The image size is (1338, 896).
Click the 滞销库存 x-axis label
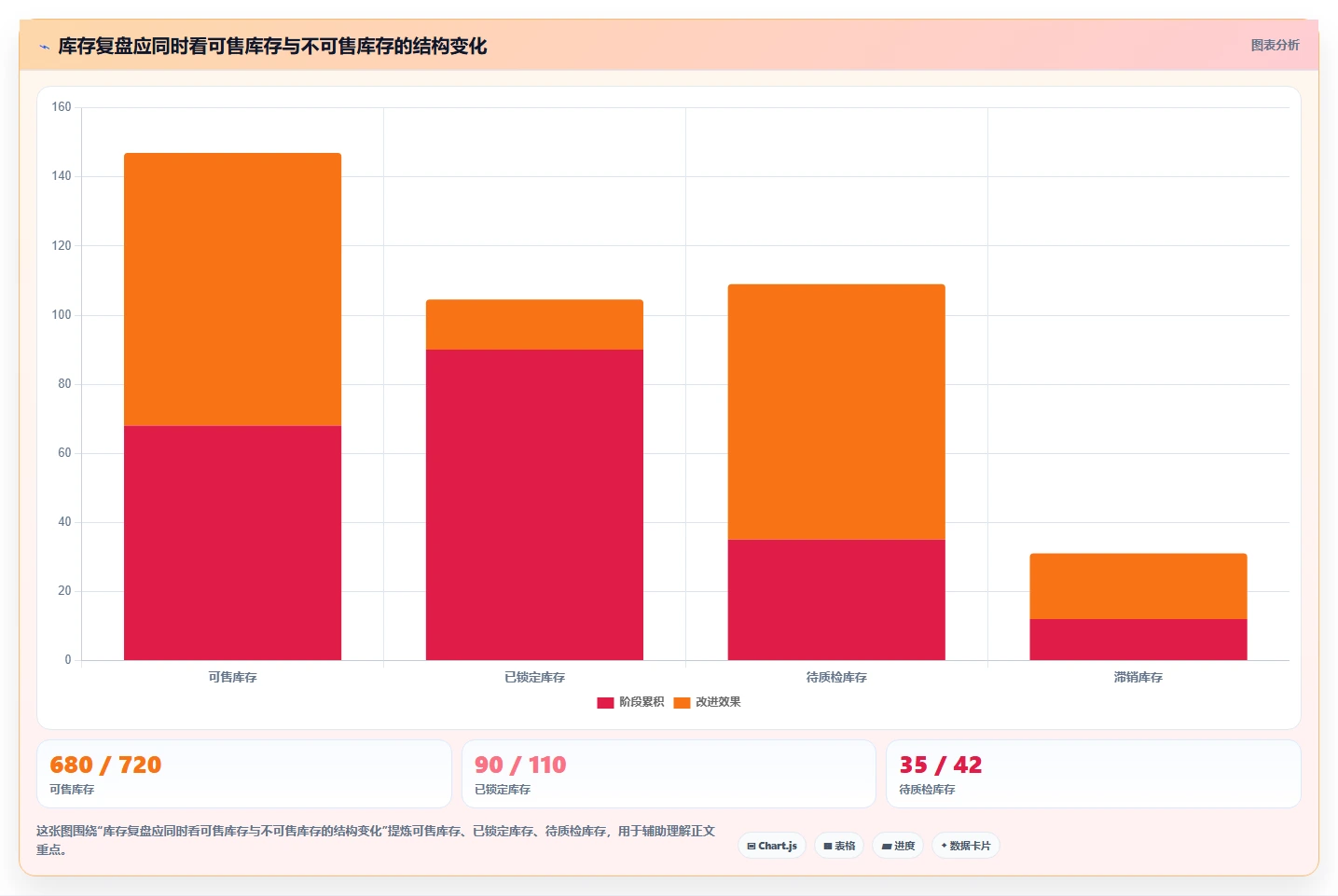click(x=1138, y=677)
